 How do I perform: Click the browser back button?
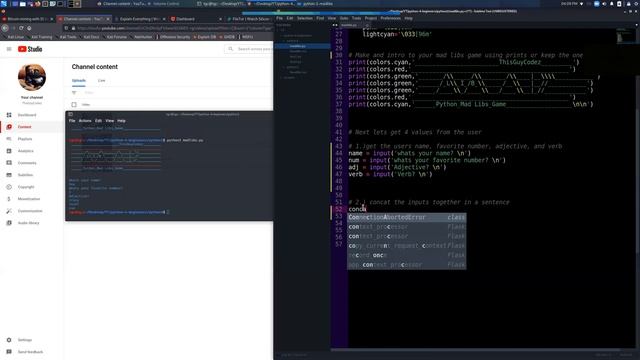[x=5, y=28]
